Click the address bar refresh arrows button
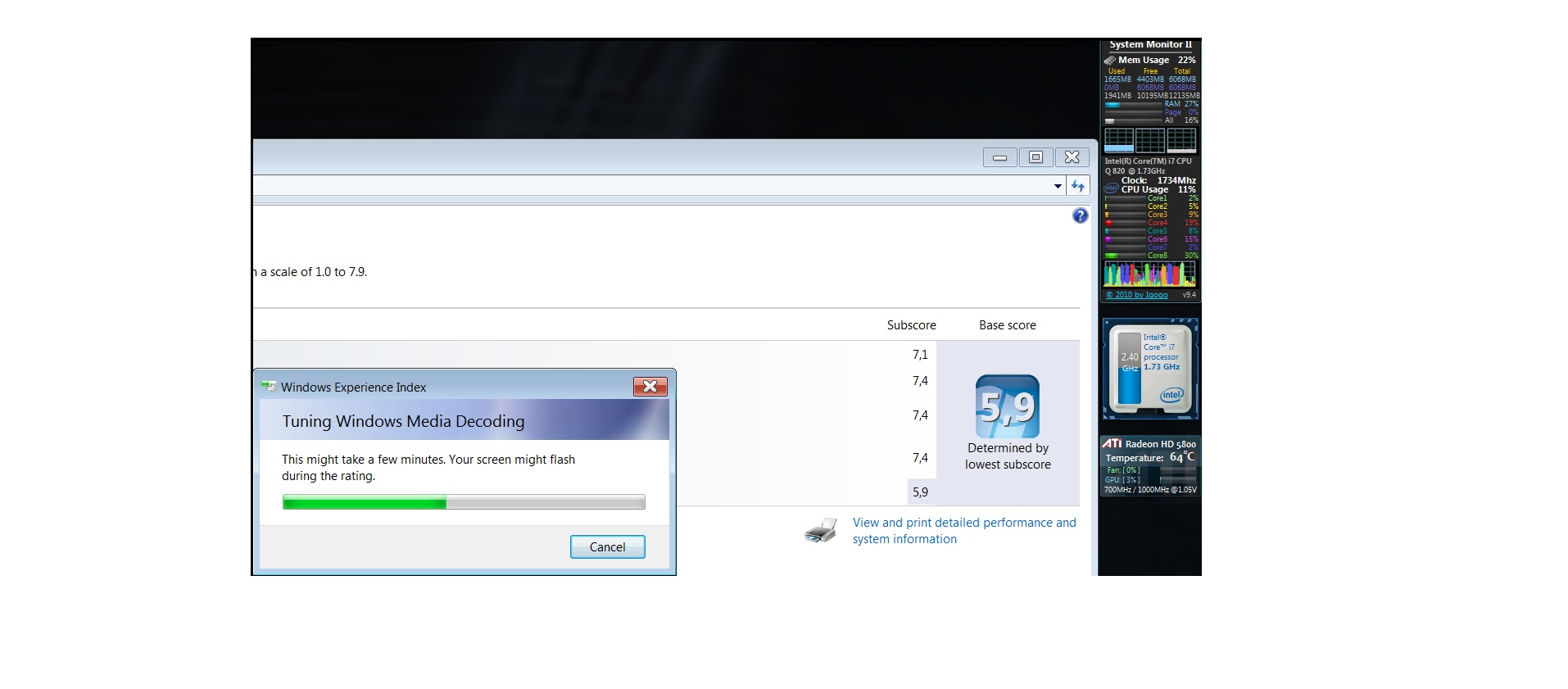This screenshot has height=689, width=1568. [x=1078, y=186]
